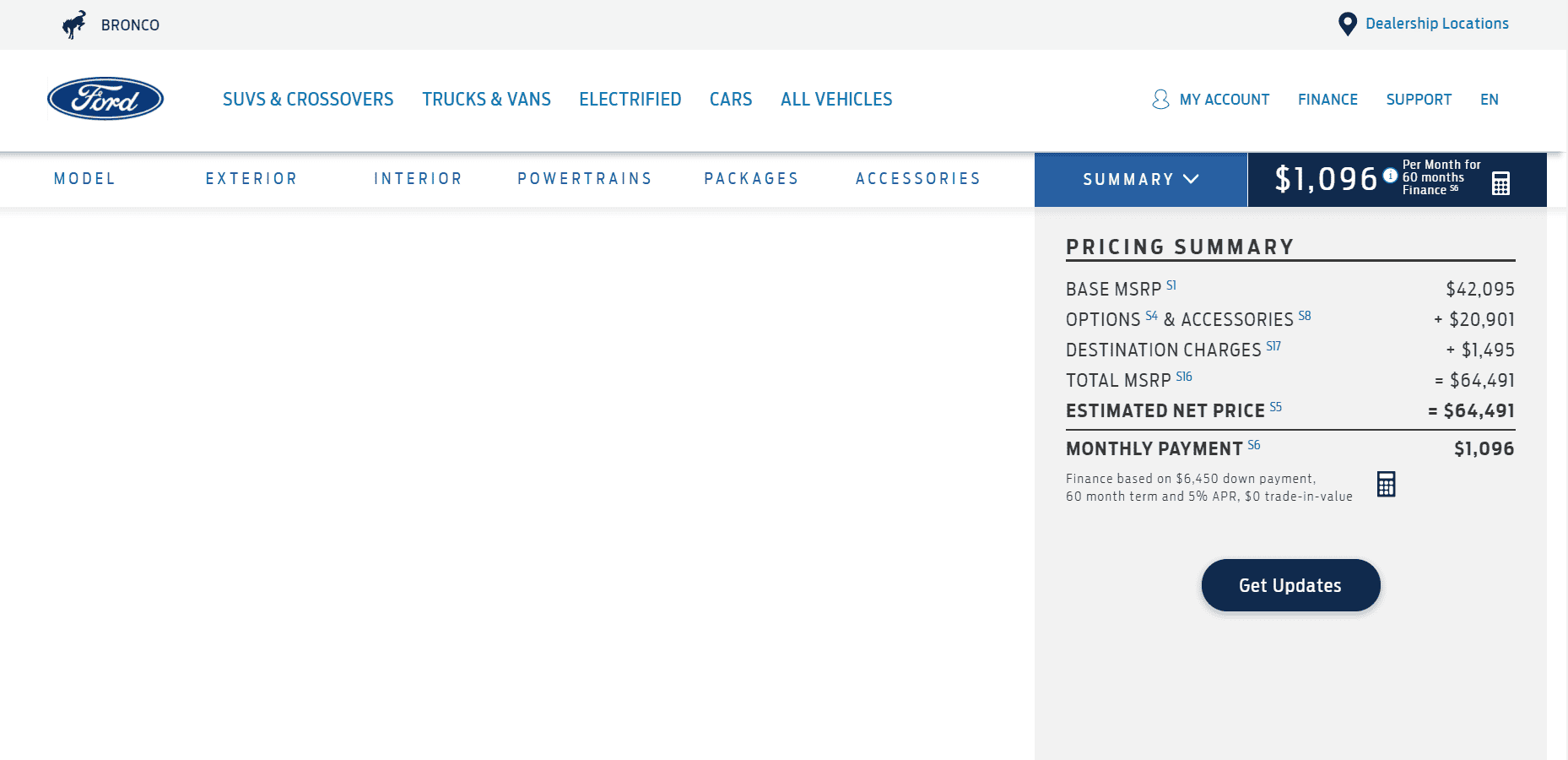Open the calculator icon in price header

pyautogui.click(x=1500, y=183)
